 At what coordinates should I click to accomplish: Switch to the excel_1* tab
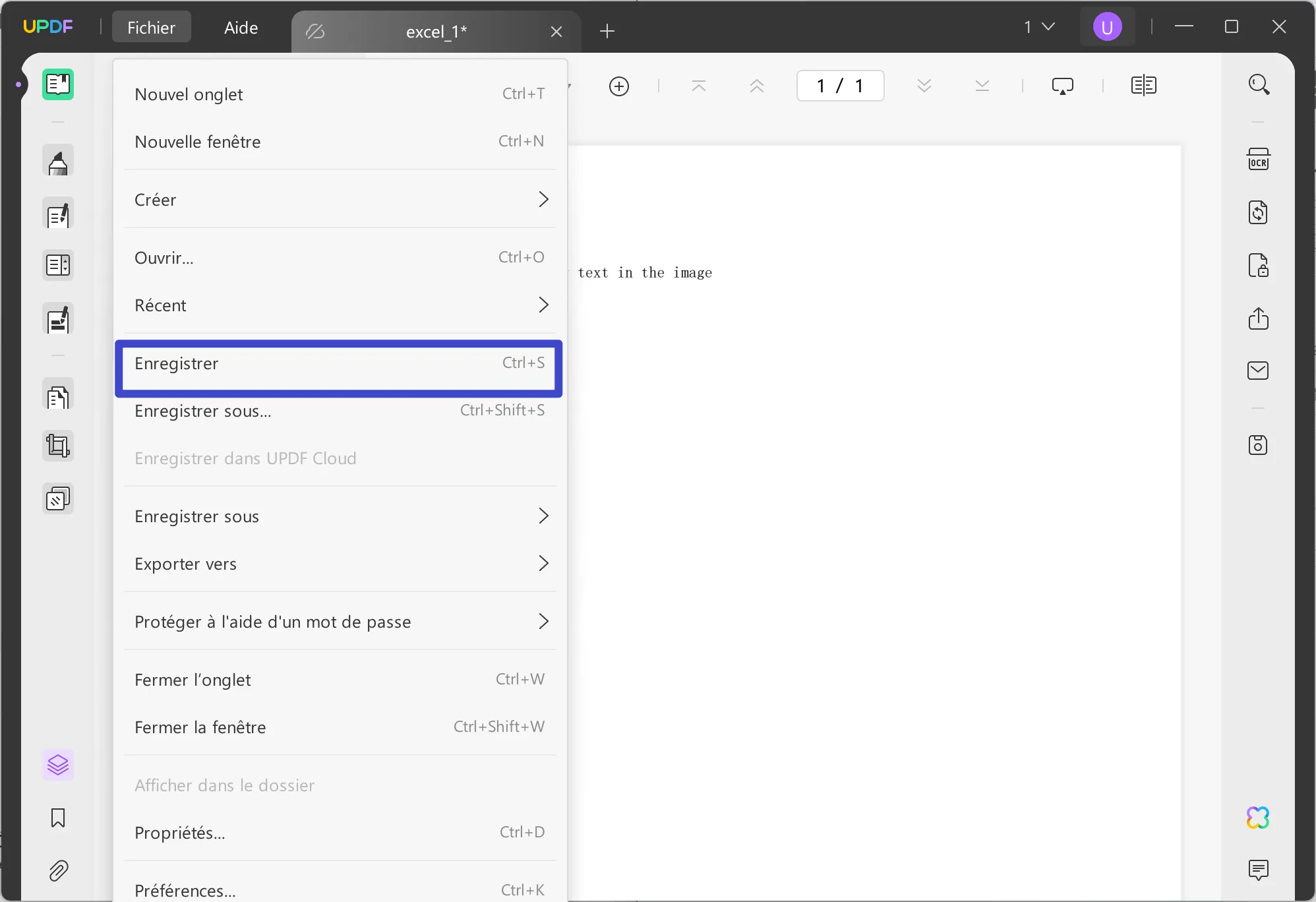point(436,31)
